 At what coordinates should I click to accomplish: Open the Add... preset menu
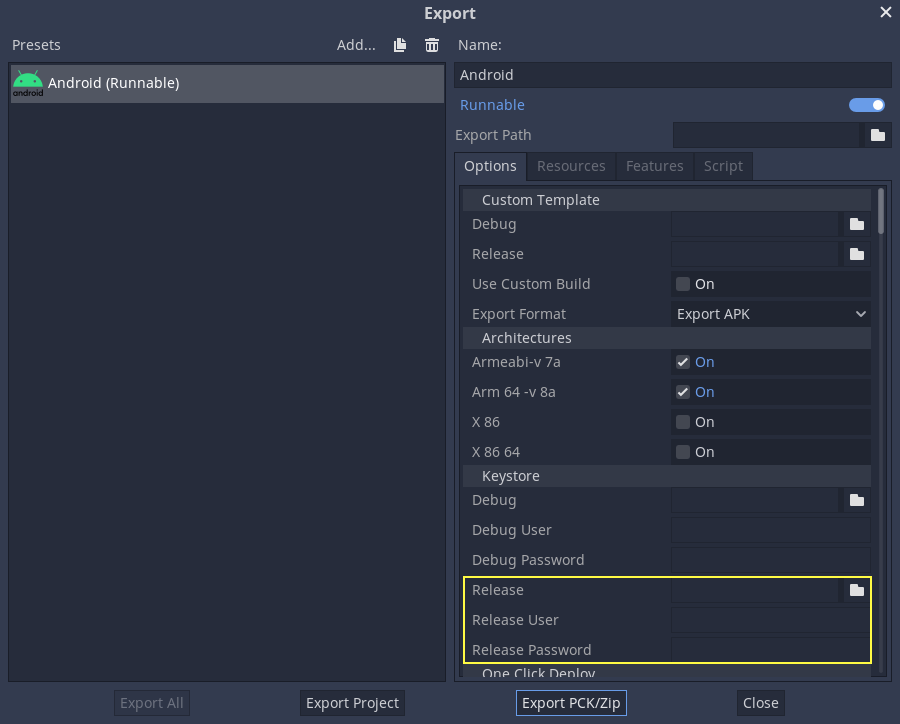355,45
